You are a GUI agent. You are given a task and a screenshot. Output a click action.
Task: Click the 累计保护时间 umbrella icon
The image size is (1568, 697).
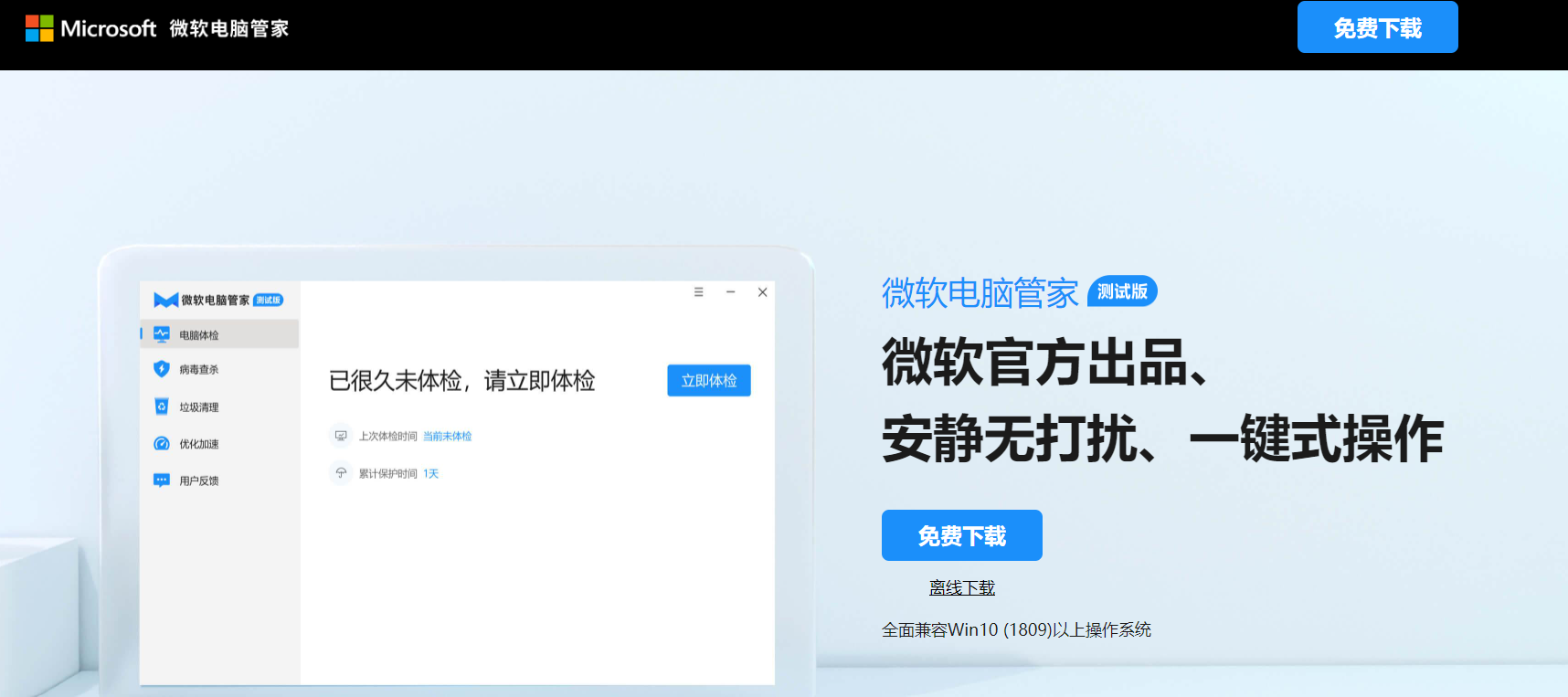click(341, 473)
